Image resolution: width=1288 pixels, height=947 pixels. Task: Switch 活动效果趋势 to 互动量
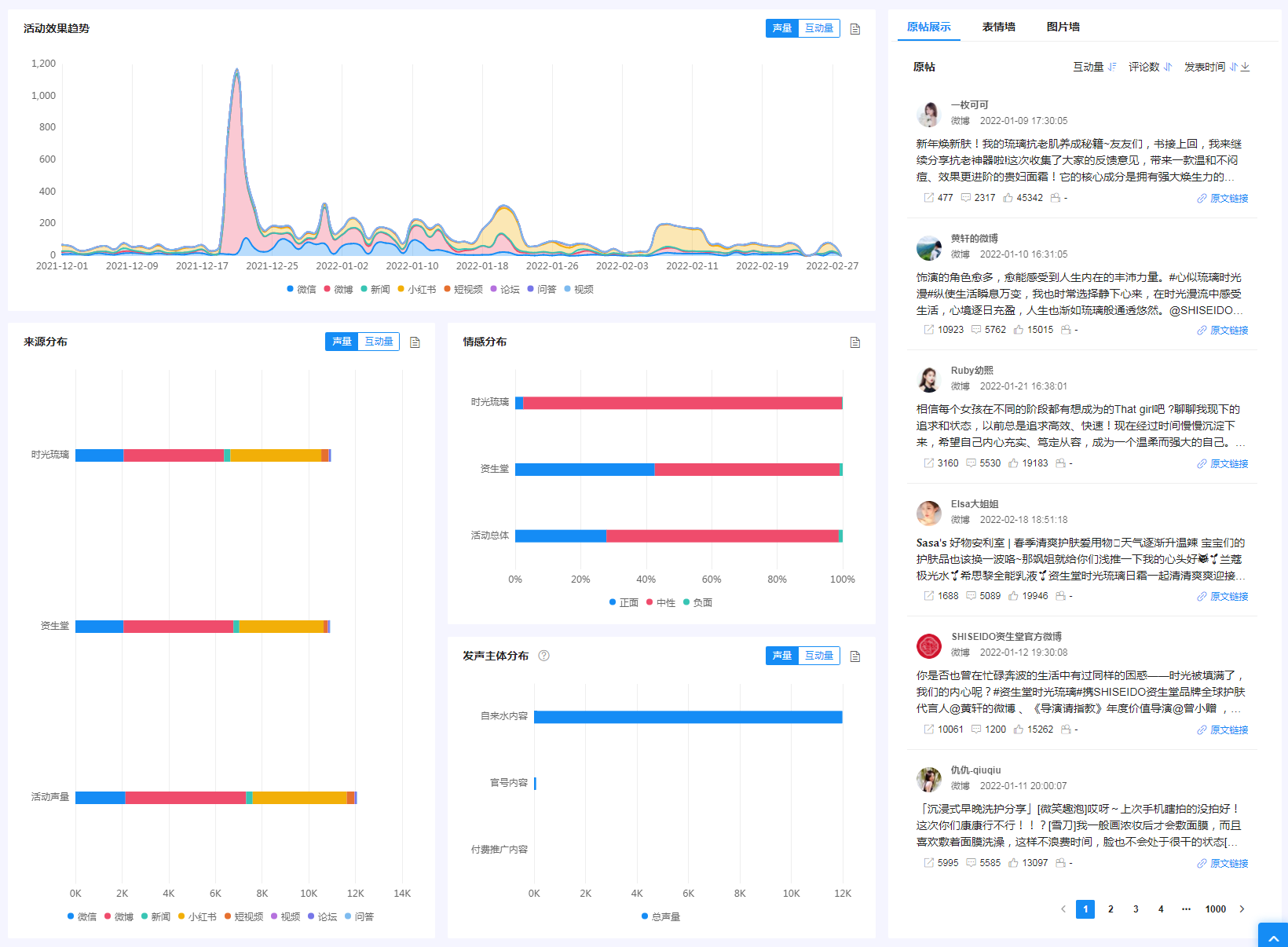pyautogui.click(x=819, y=28)
